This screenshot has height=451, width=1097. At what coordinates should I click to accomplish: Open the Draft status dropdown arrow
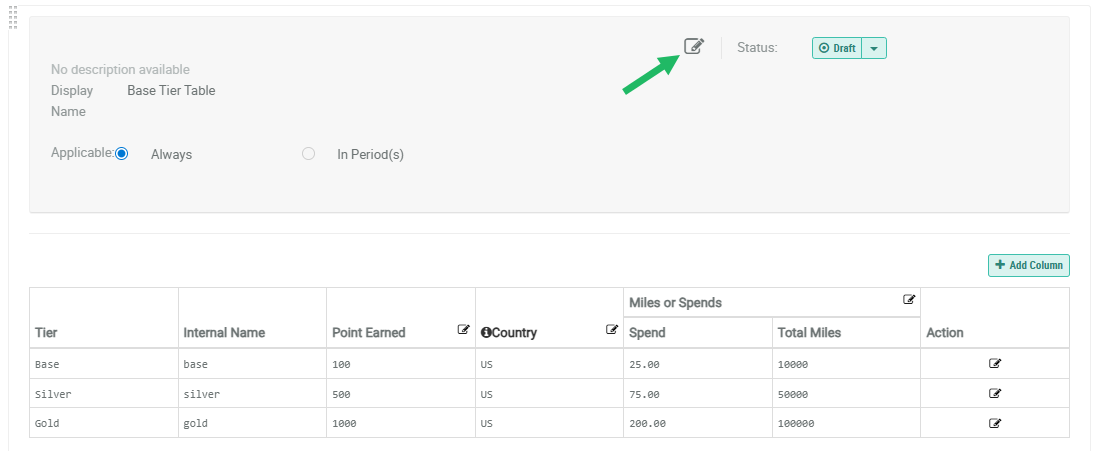pos(874,48)
